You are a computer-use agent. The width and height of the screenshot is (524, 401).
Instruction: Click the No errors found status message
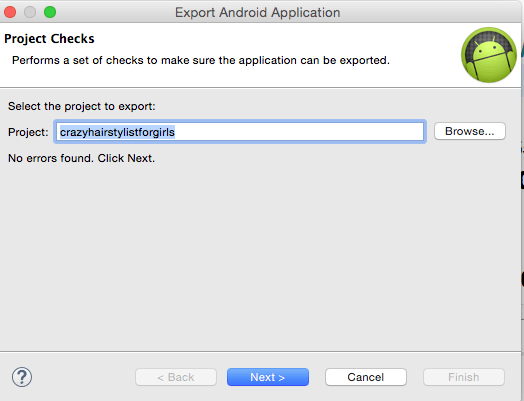pyautogui.click(x=82, y=158)
